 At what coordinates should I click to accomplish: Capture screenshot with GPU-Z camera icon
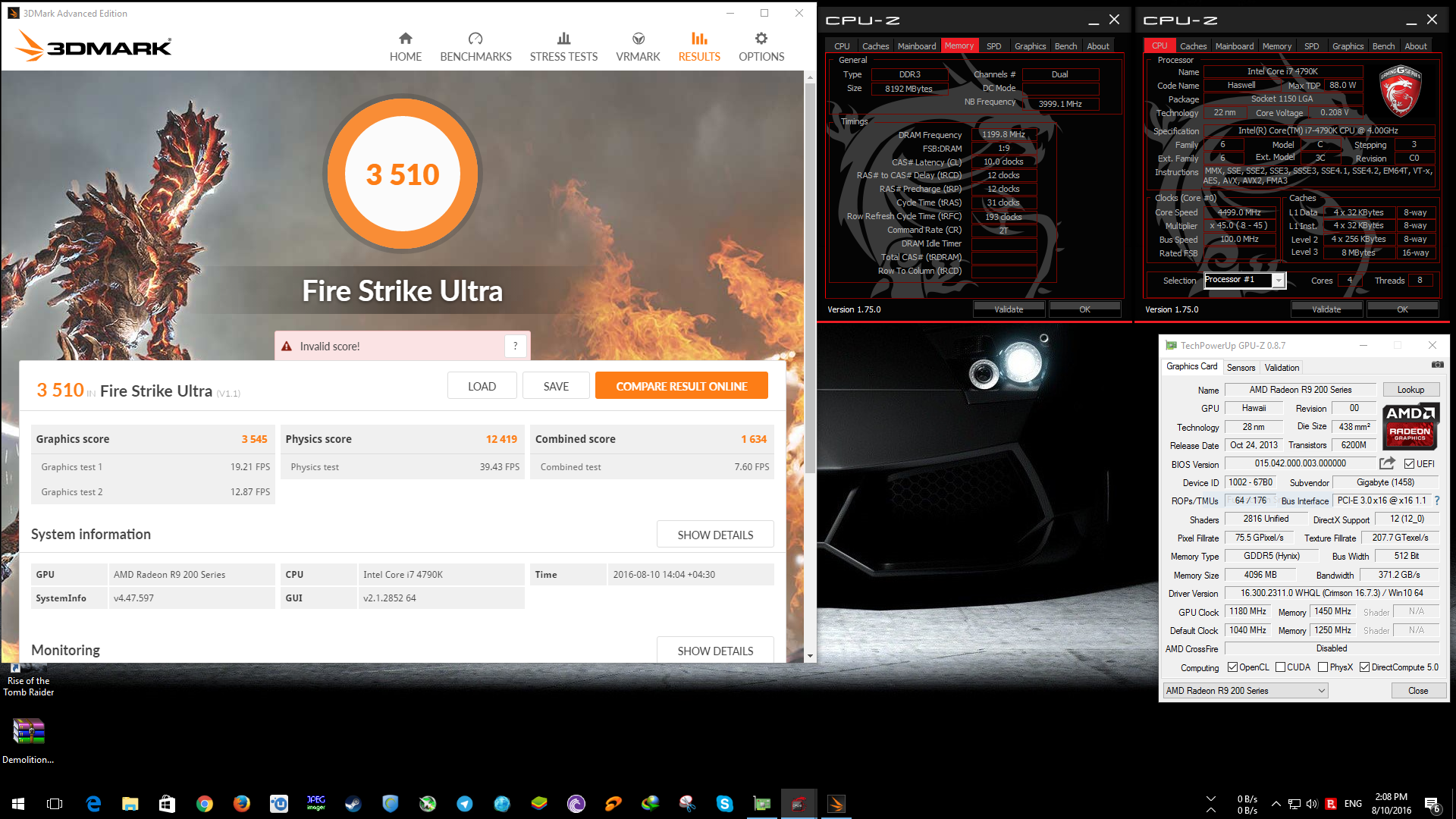pyautogui.click(x=1437, y=365)
